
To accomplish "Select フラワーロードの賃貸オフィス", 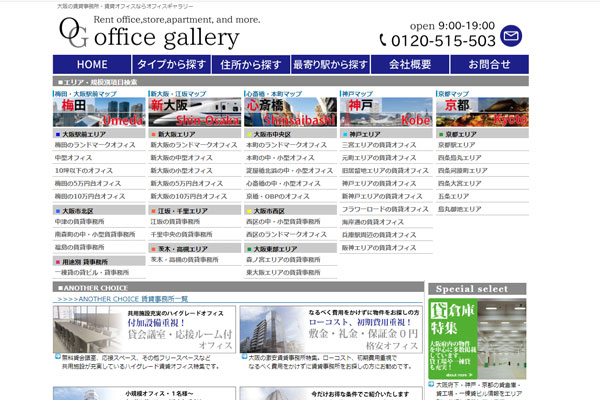I will point(385,209).
